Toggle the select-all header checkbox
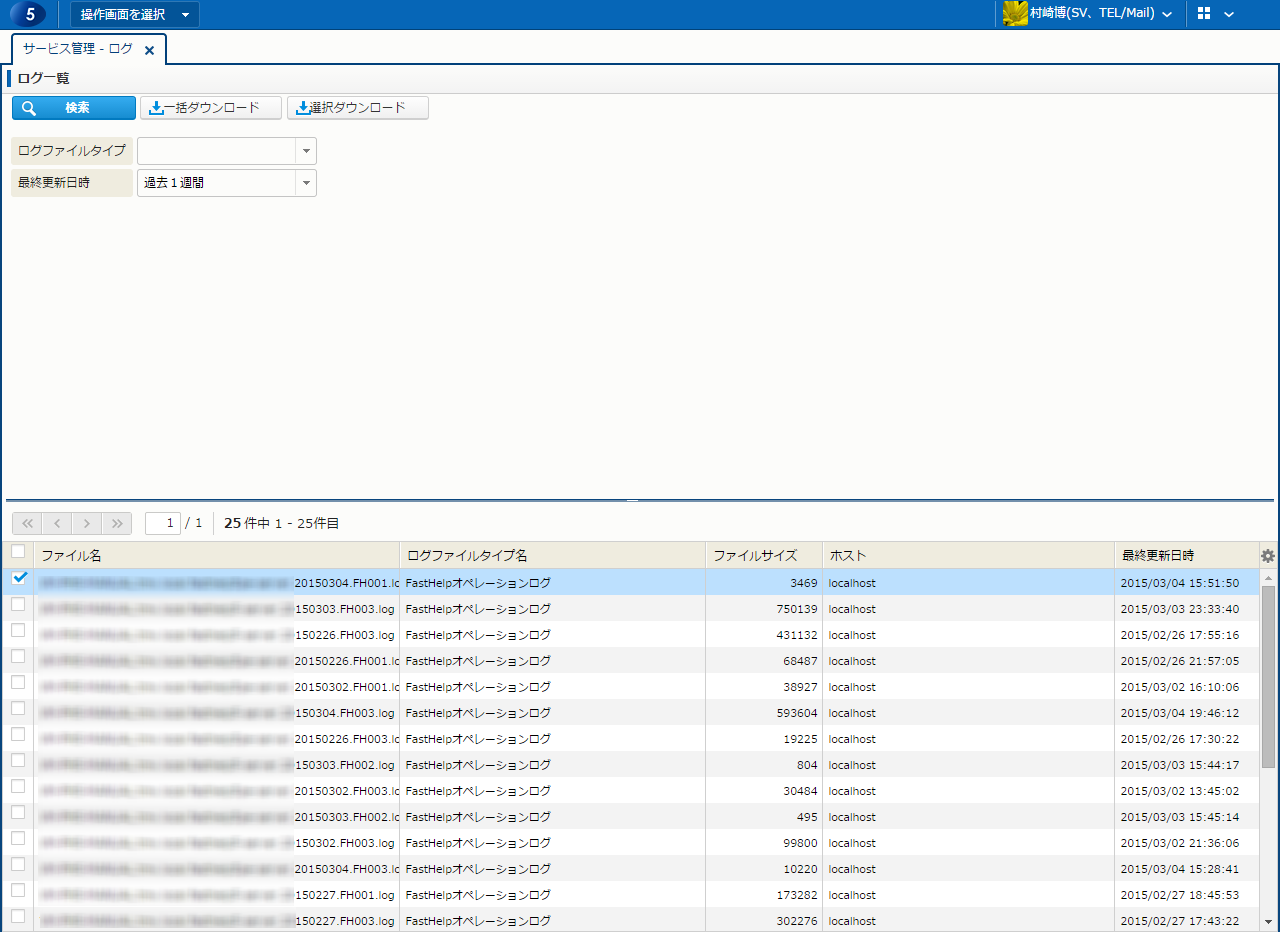 [x=18, y=552]
